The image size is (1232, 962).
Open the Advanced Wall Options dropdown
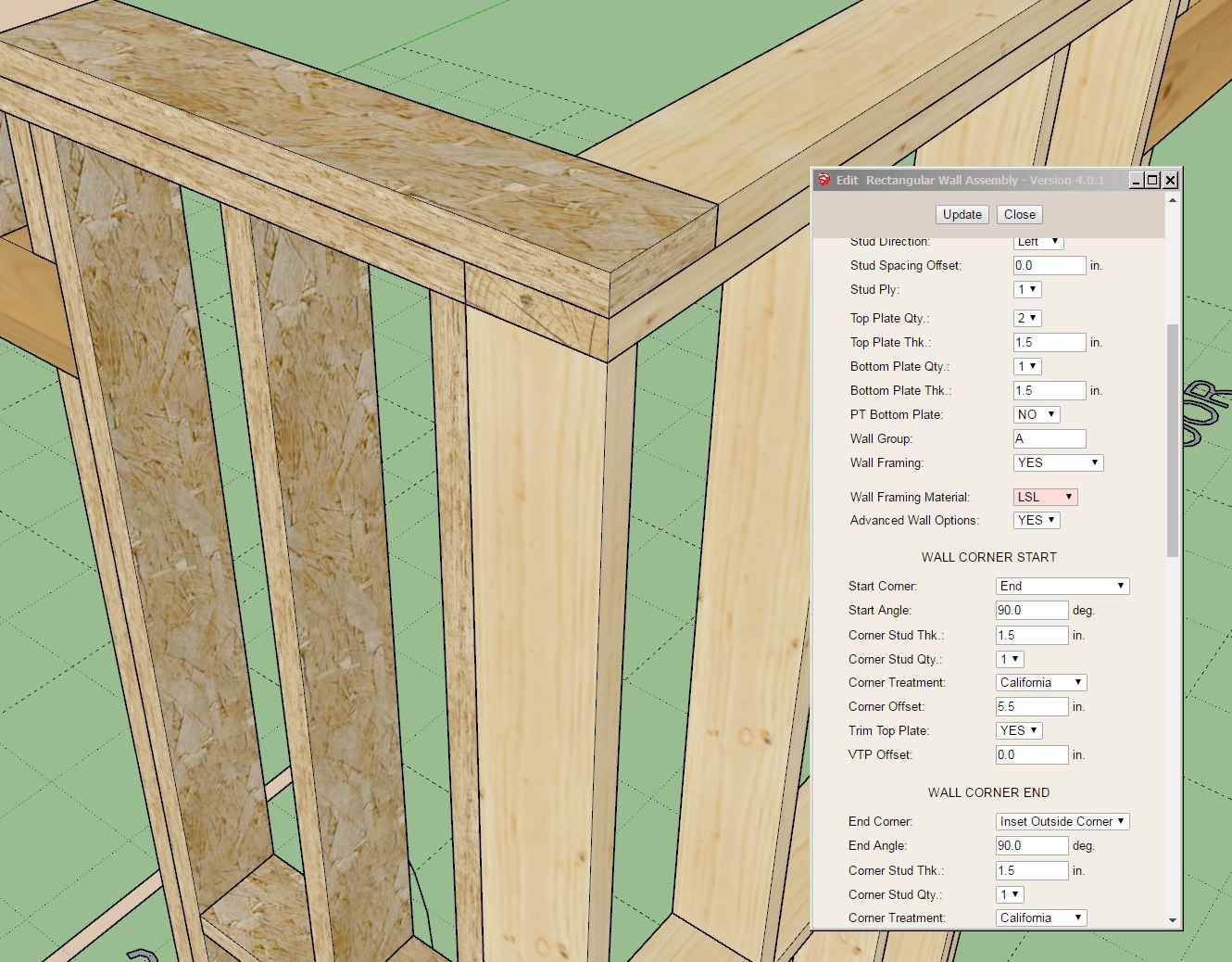(1037, 520)
